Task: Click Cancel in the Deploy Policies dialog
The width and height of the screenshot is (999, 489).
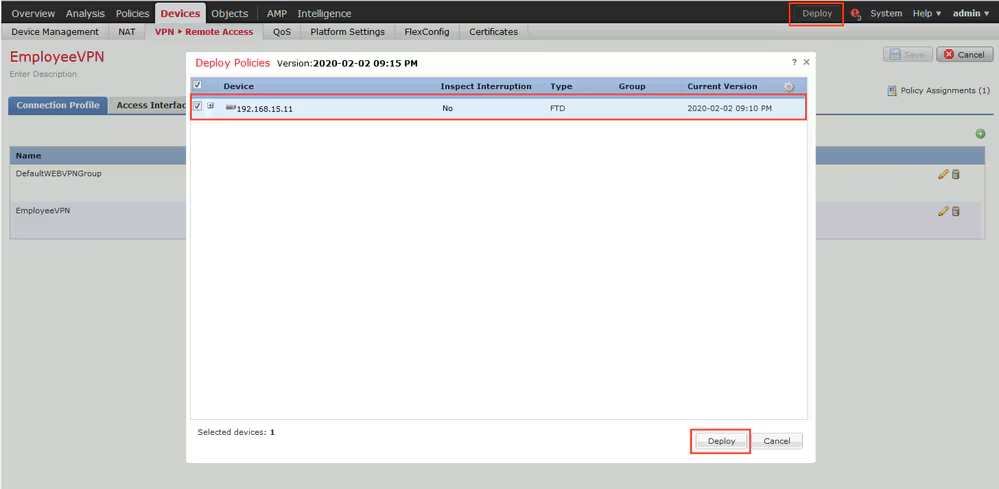Action: tap(776, 441)
